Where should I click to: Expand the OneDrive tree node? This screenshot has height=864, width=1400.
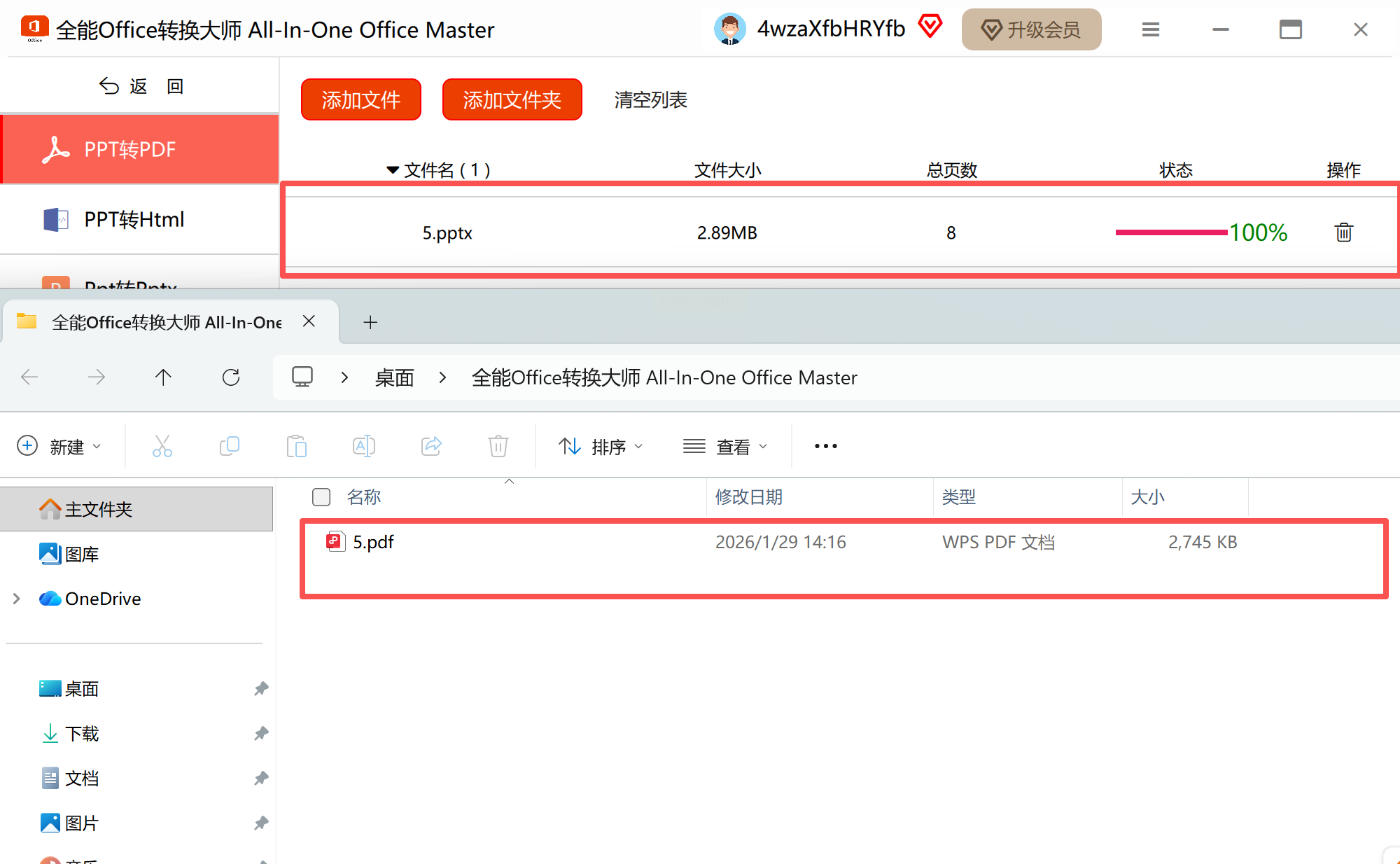click(17, 599)
